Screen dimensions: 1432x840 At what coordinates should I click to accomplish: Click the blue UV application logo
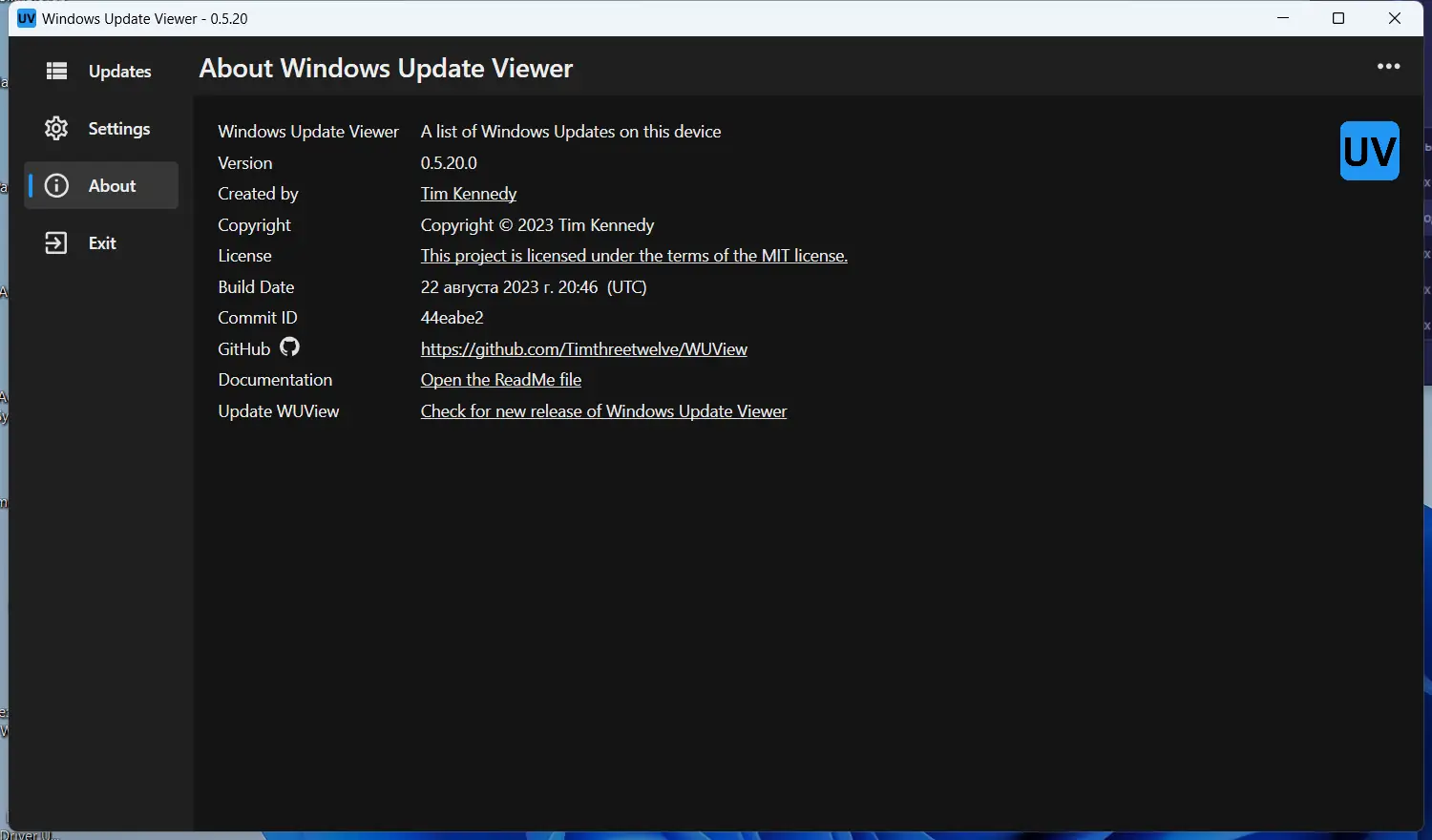pyautogui.click(x=1369, y=151)
